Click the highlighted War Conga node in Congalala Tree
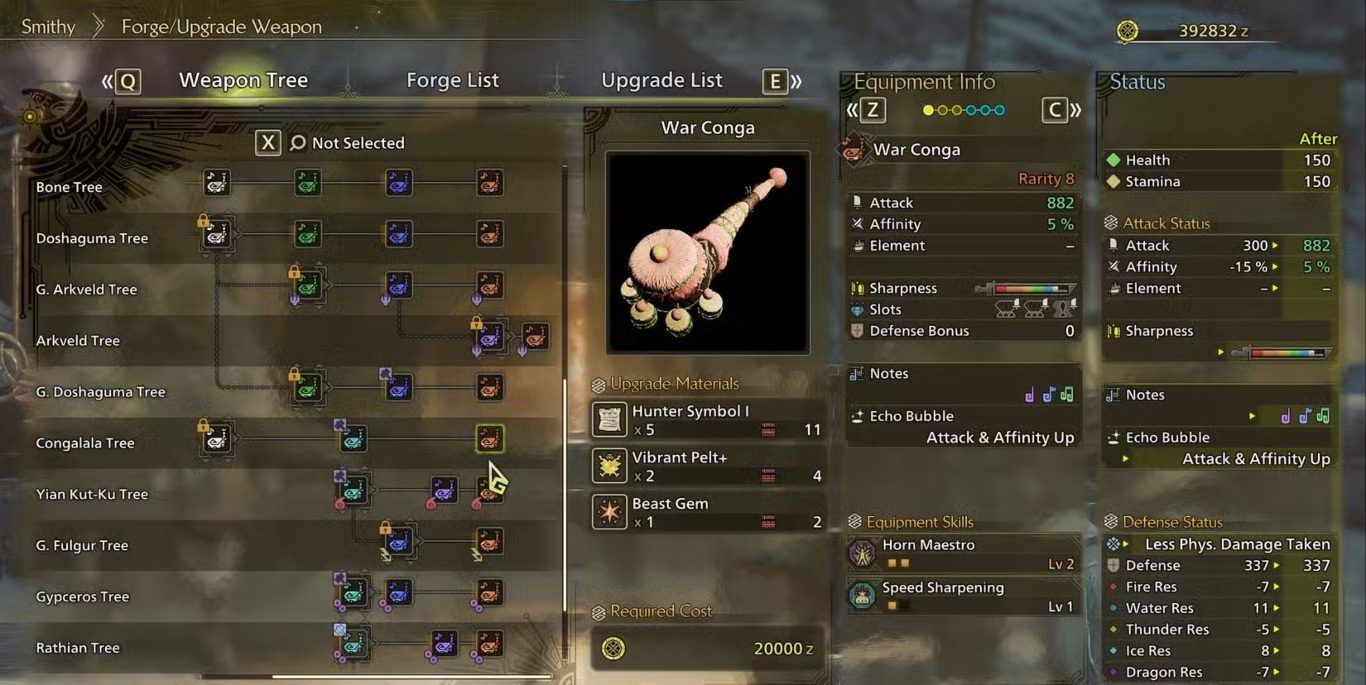 [x=489, y=438]
